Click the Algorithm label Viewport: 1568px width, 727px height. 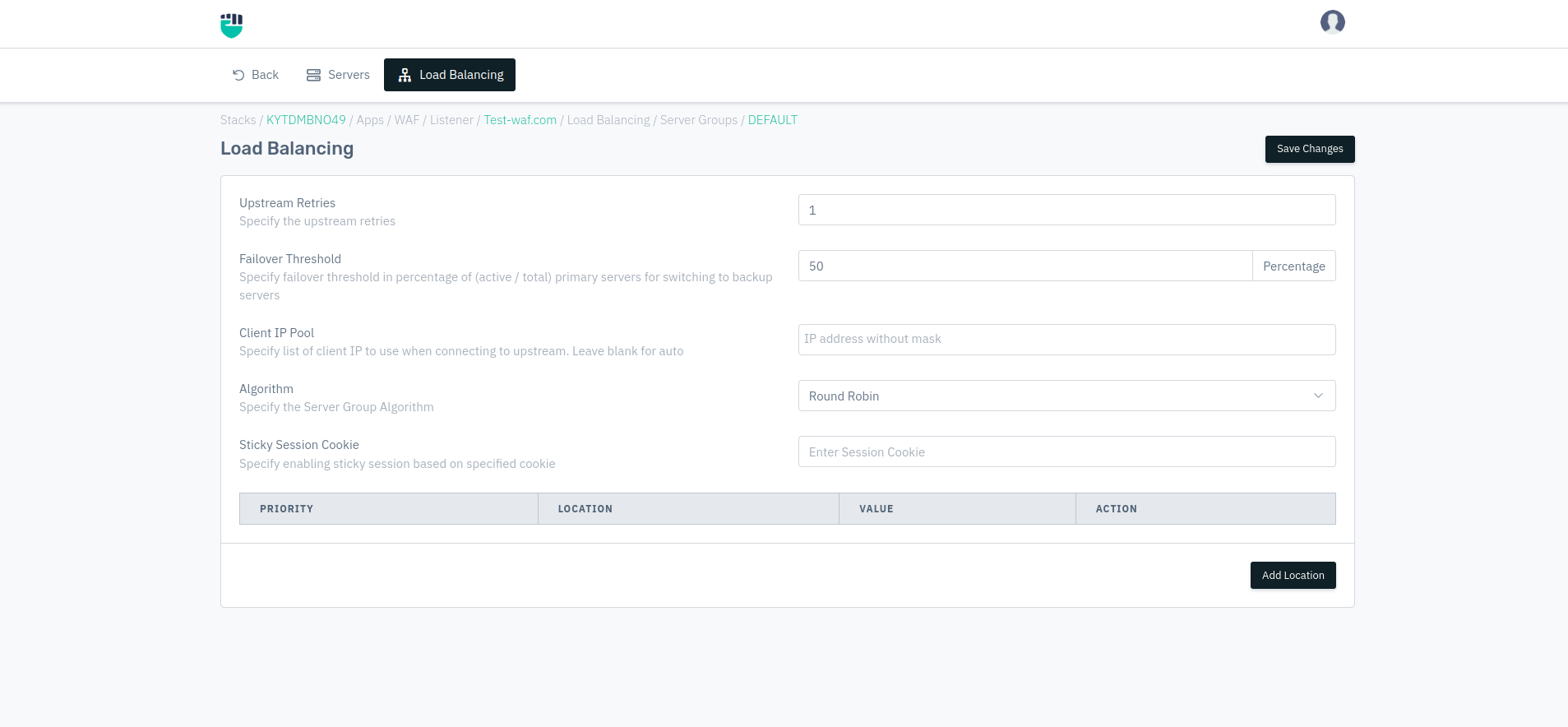[266, 389]
